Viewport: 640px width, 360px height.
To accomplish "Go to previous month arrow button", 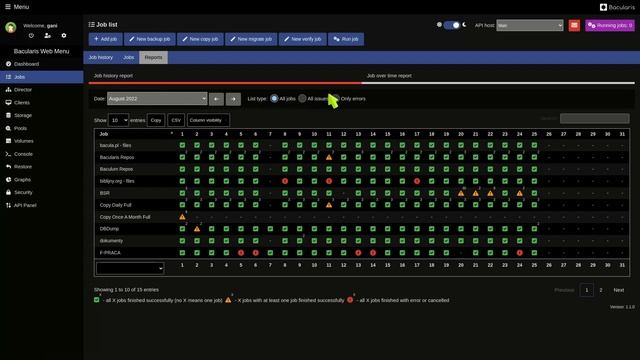I will pos(216,99).
